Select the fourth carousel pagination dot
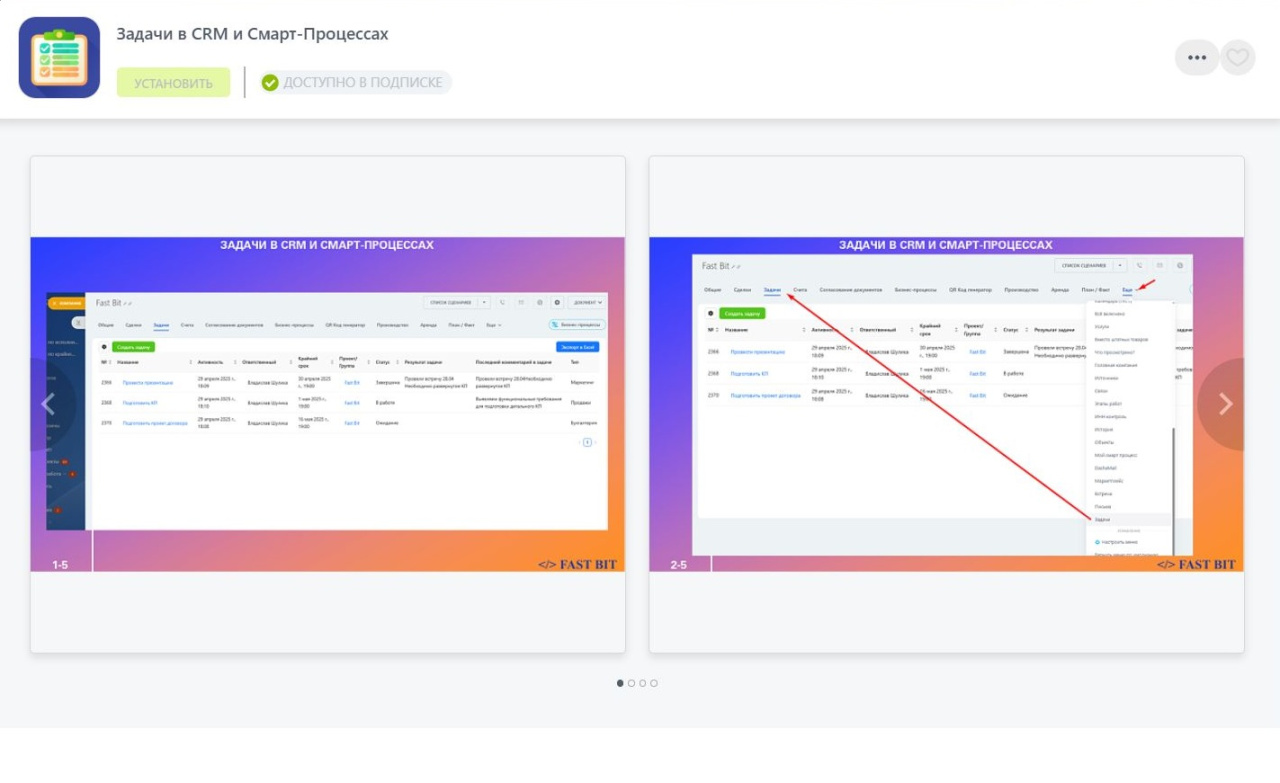This screenshot has height=783, width=1280. pyautogui.click(x=654, y=683)
